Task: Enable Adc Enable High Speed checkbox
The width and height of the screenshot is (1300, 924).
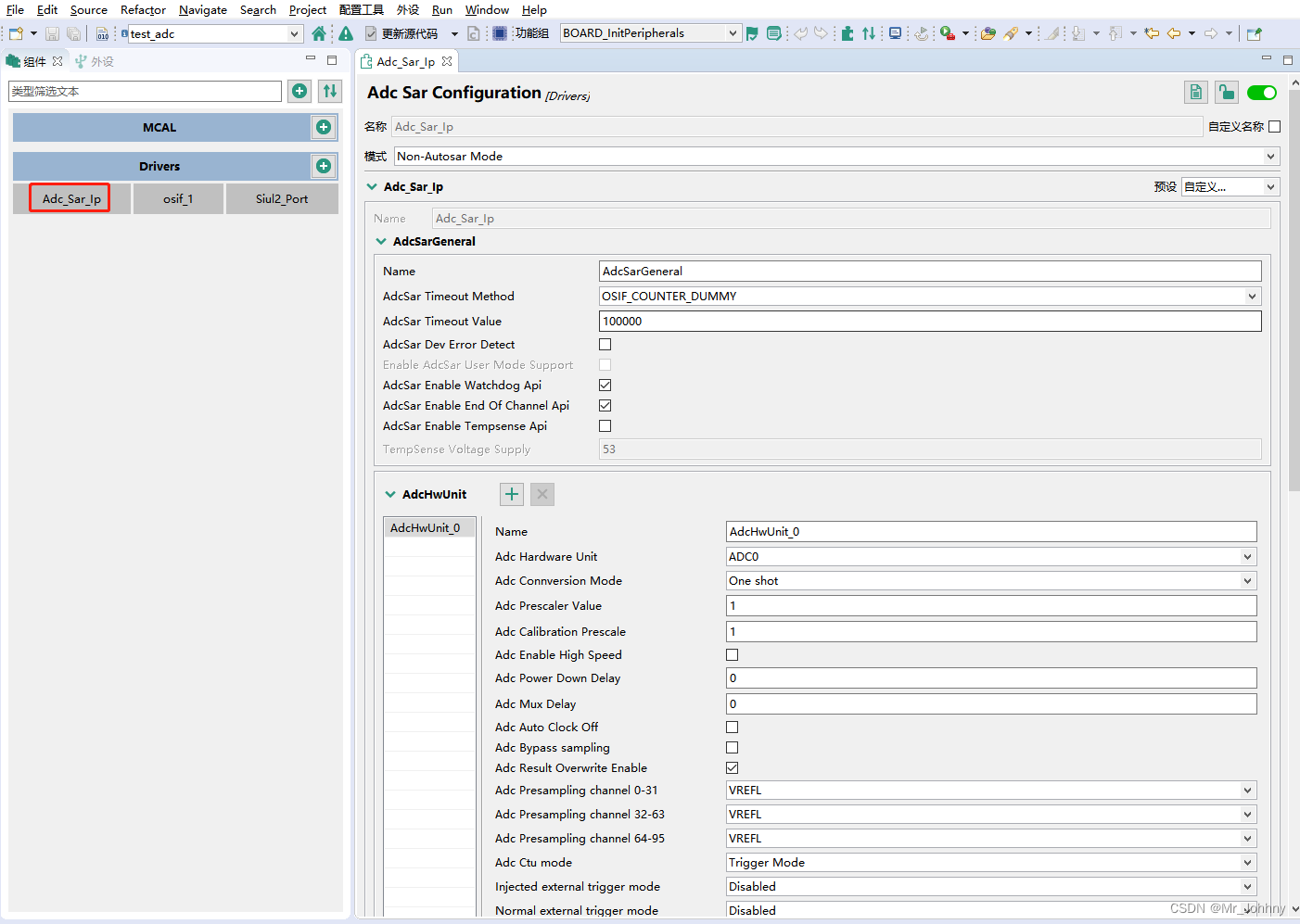Action: [733, 654]
